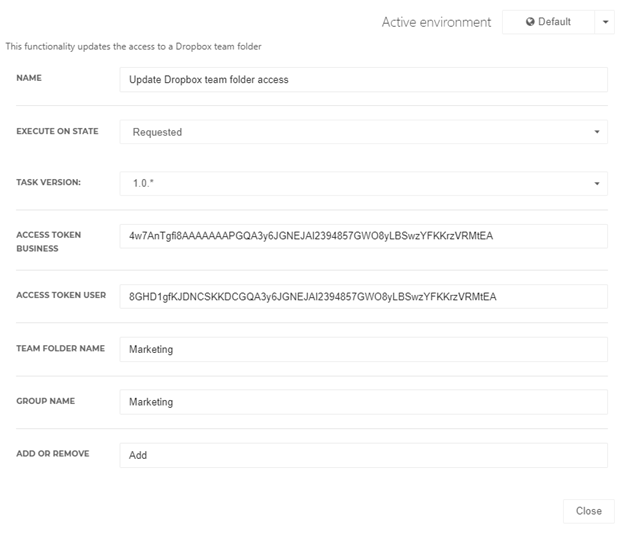This screenshot has height=535, width=624.
Task: Click the globe icon beside Default
Action: [x=530, y=21]
